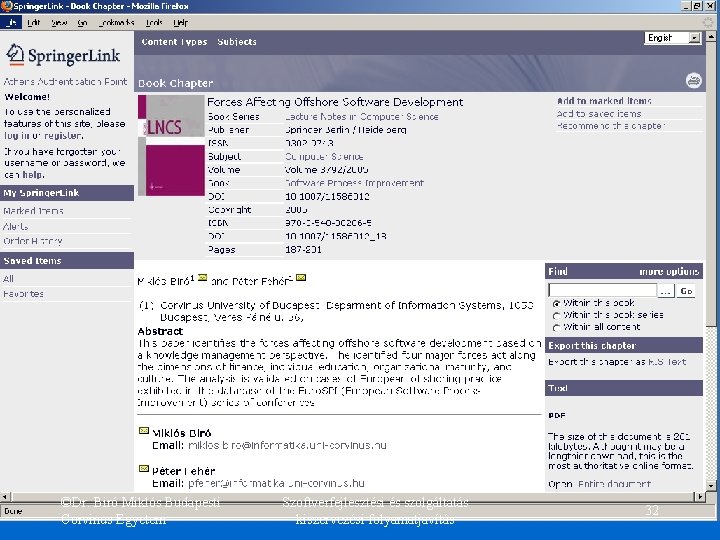
Task: Open the File menu
Action: (x=11, y=22)
